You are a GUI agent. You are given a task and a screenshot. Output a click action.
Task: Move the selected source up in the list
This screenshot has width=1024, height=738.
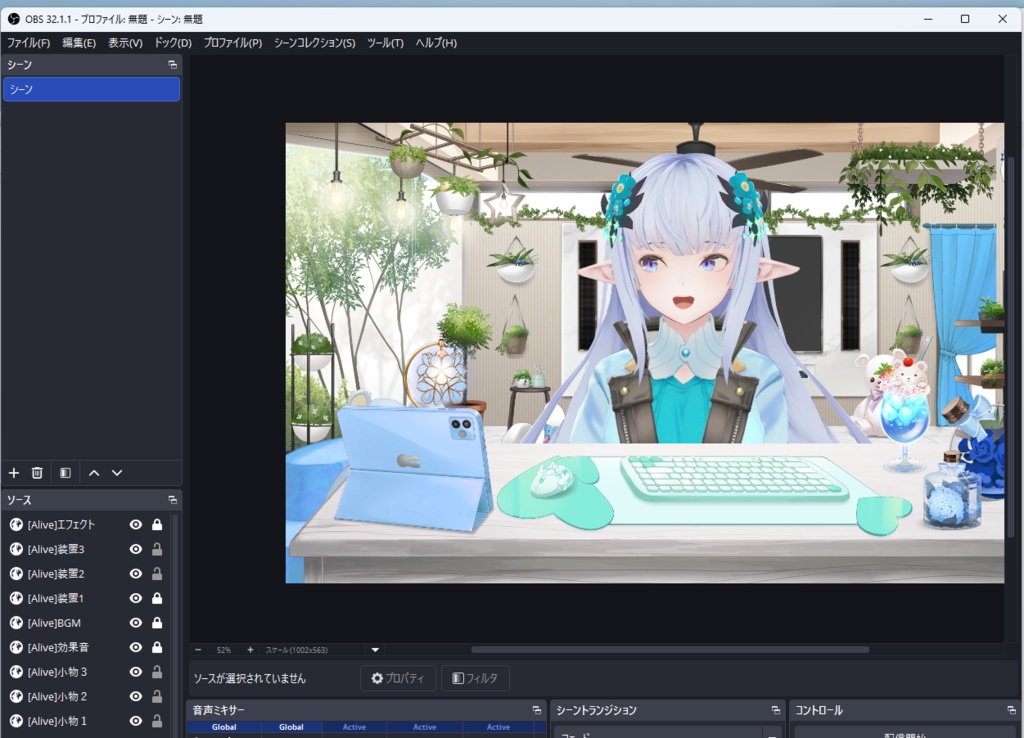(x=94, y=472)
